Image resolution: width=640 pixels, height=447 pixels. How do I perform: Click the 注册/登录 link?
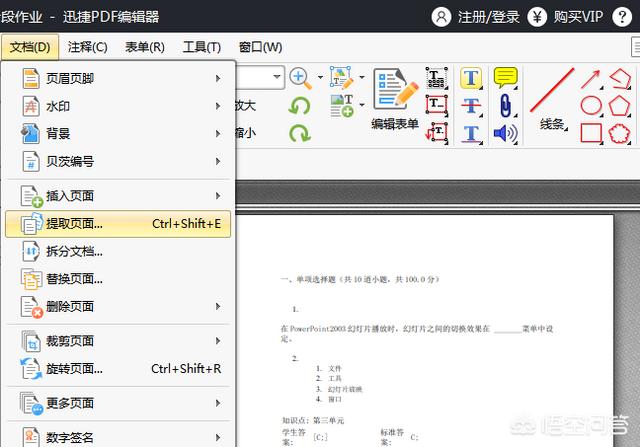(489, 17)
